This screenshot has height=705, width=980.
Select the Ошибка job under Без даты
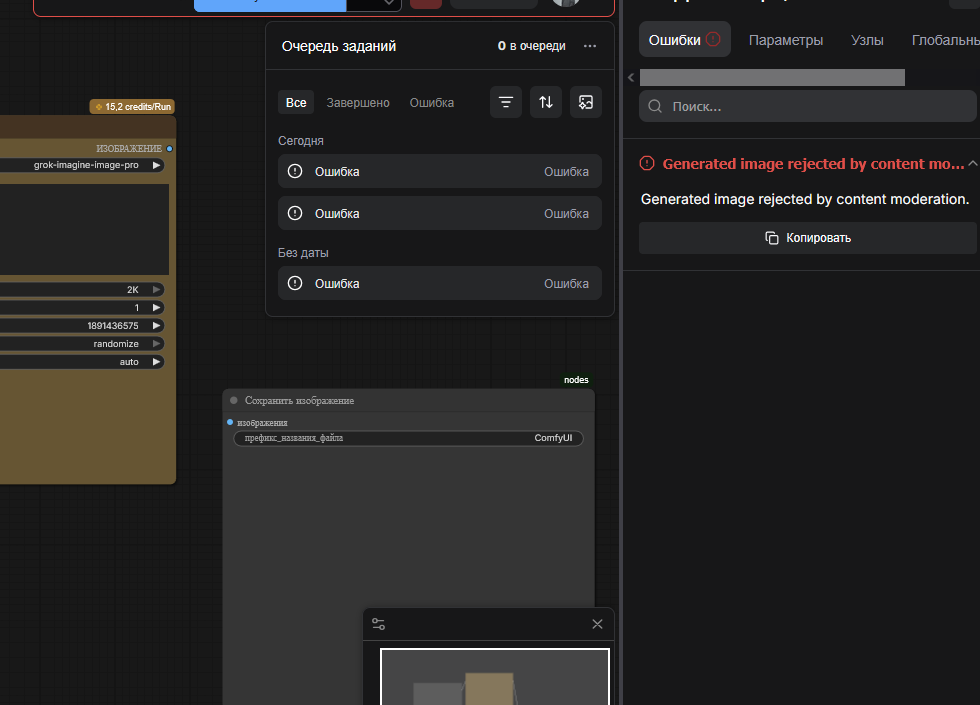(x=439, y=283)
